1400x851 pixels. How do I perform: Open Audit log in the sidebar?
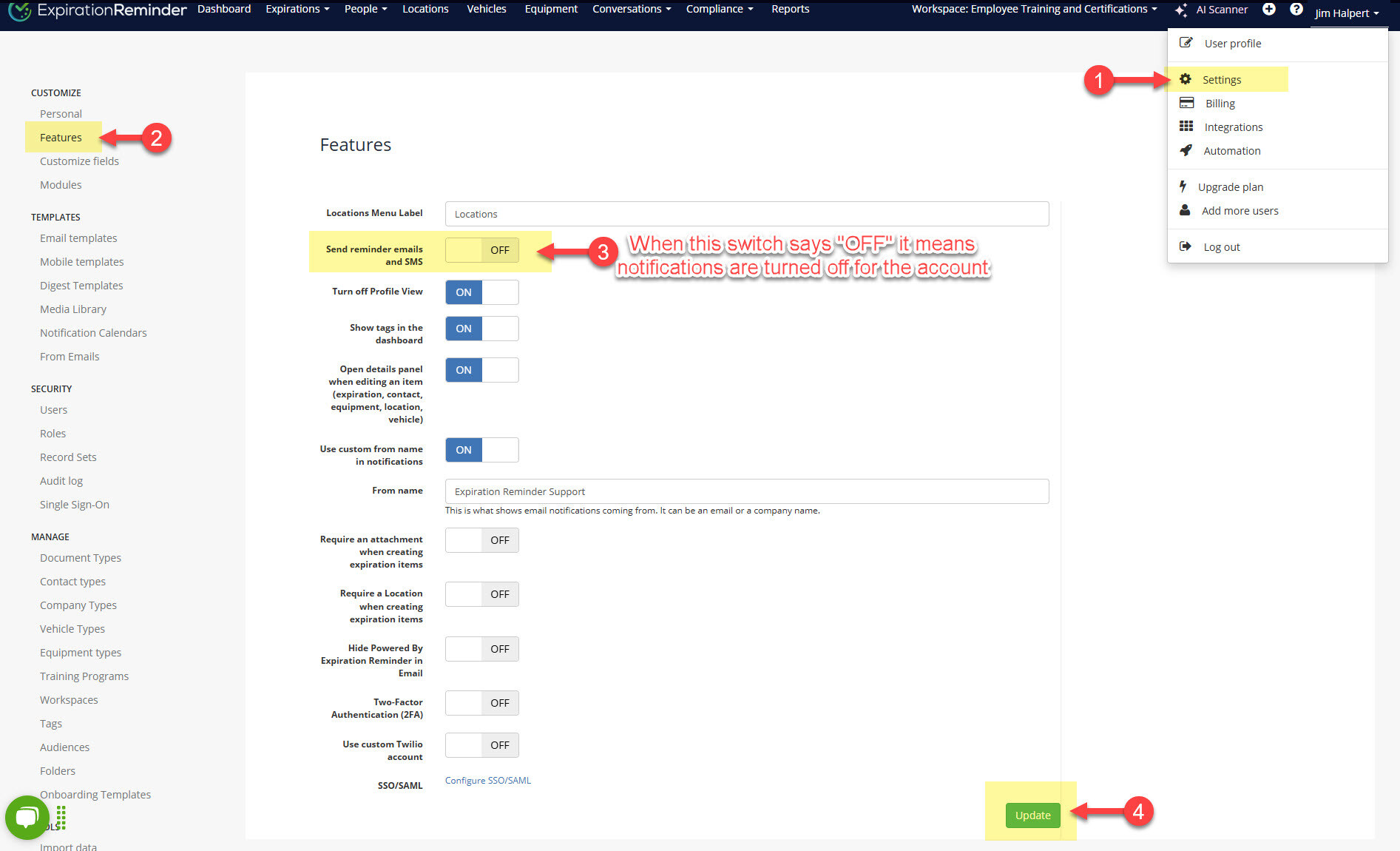[61, 481]
